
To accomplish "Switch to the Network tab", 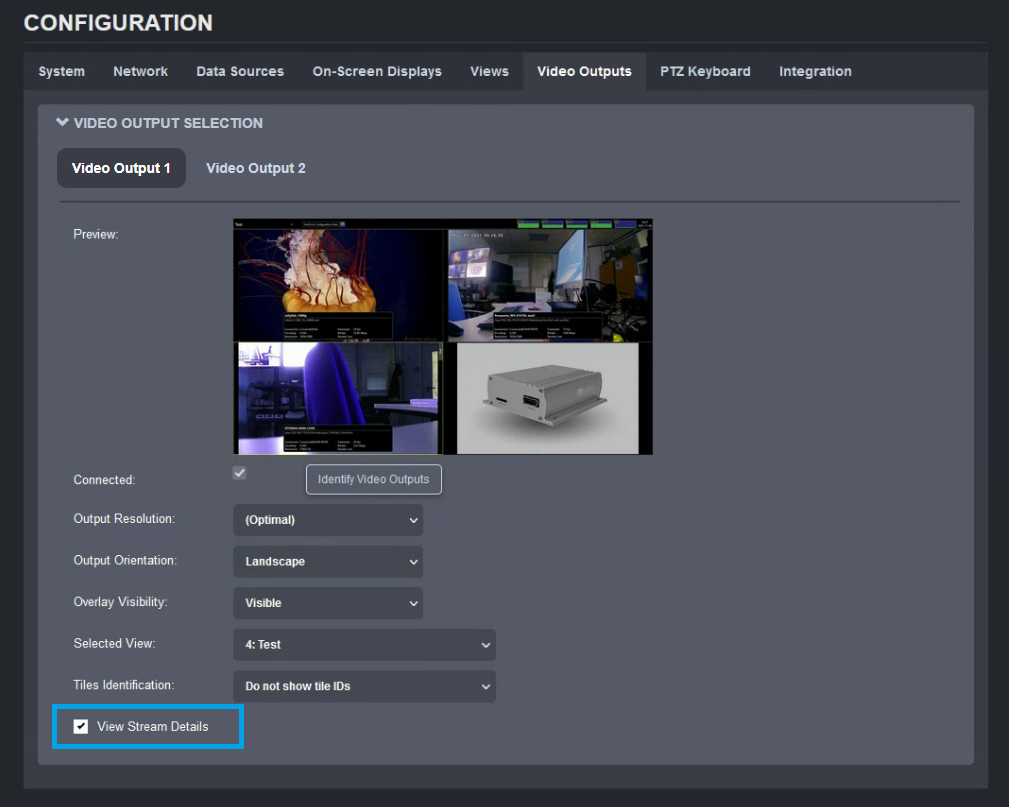I will (x=140, y=71).
